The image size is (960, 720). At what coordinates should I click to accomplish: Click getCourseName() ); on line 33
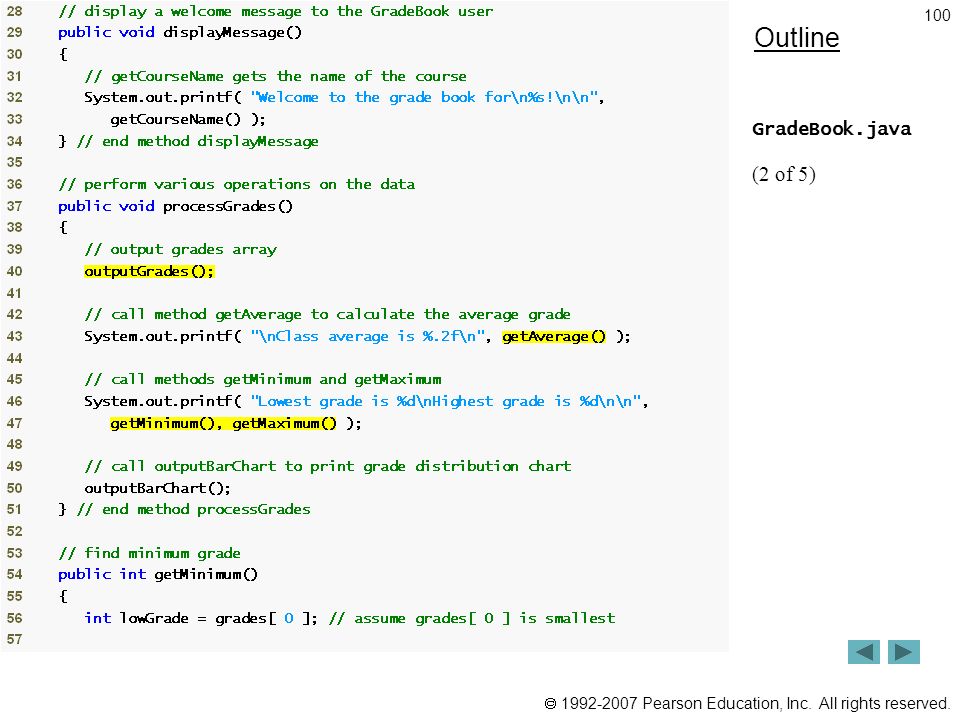coord(188,119)
